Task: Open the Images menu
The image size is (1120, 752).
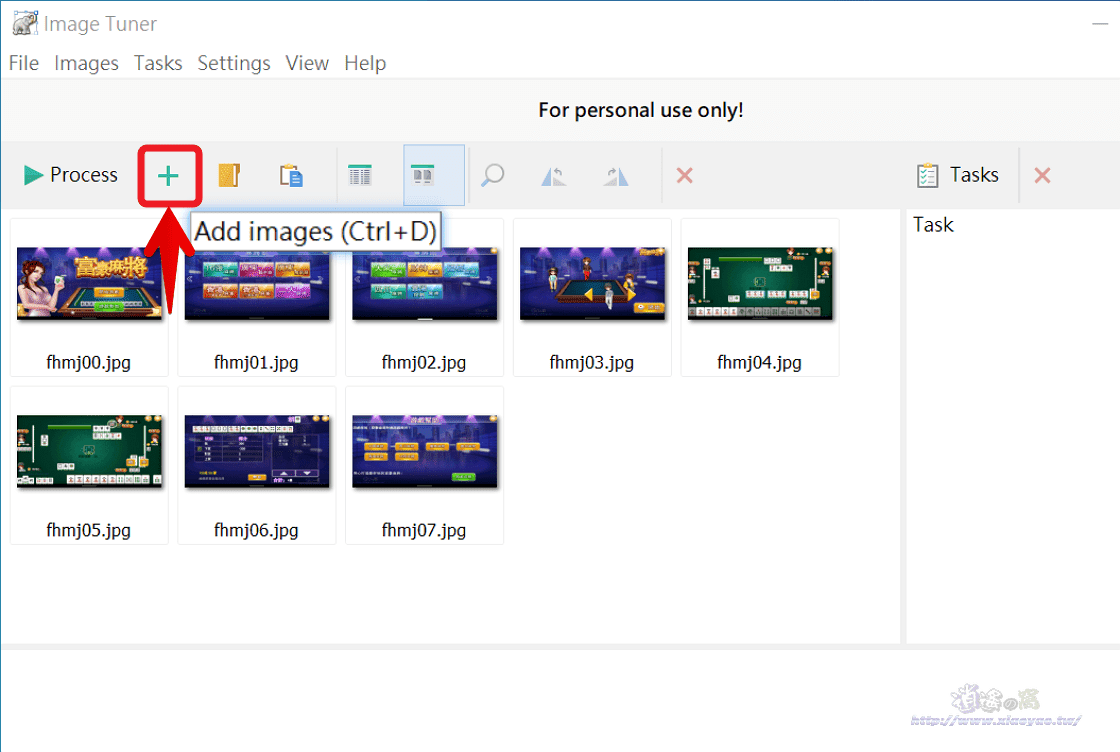Action: (86, 64)
